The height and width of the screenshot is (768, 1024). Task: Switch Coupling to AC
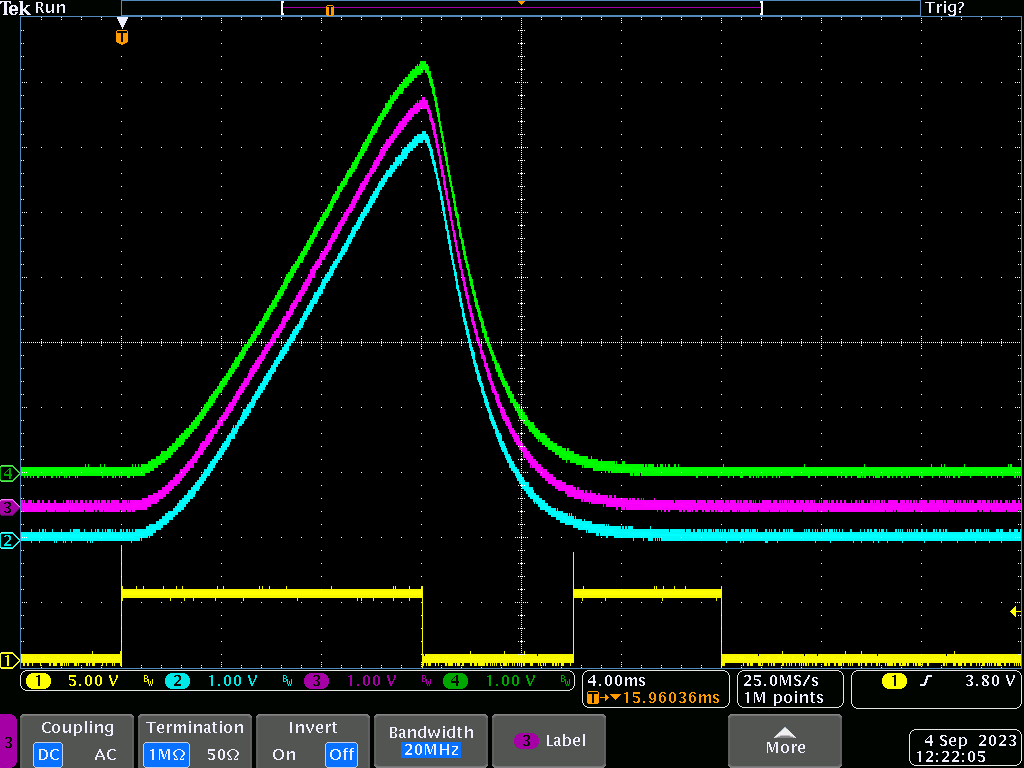pos(105,754)
